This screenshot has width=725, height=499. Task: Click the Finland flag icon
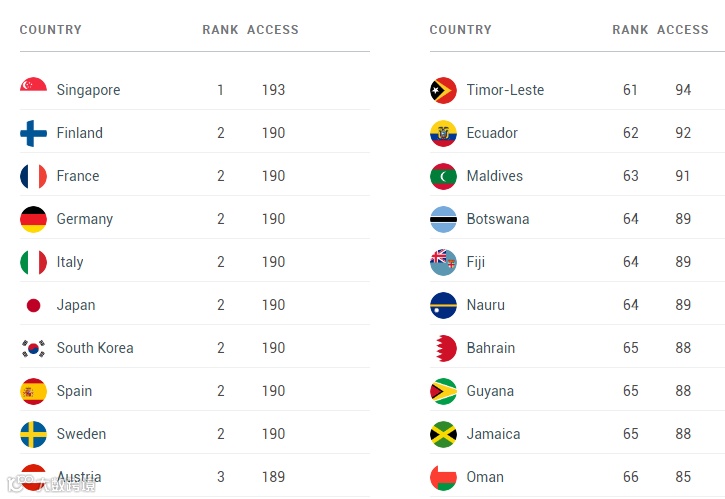(x=33, y=133)
